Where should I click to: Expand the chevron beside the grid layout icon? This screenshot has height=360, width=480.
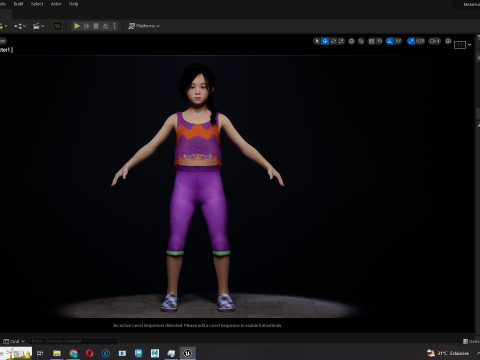coord(469,45)
